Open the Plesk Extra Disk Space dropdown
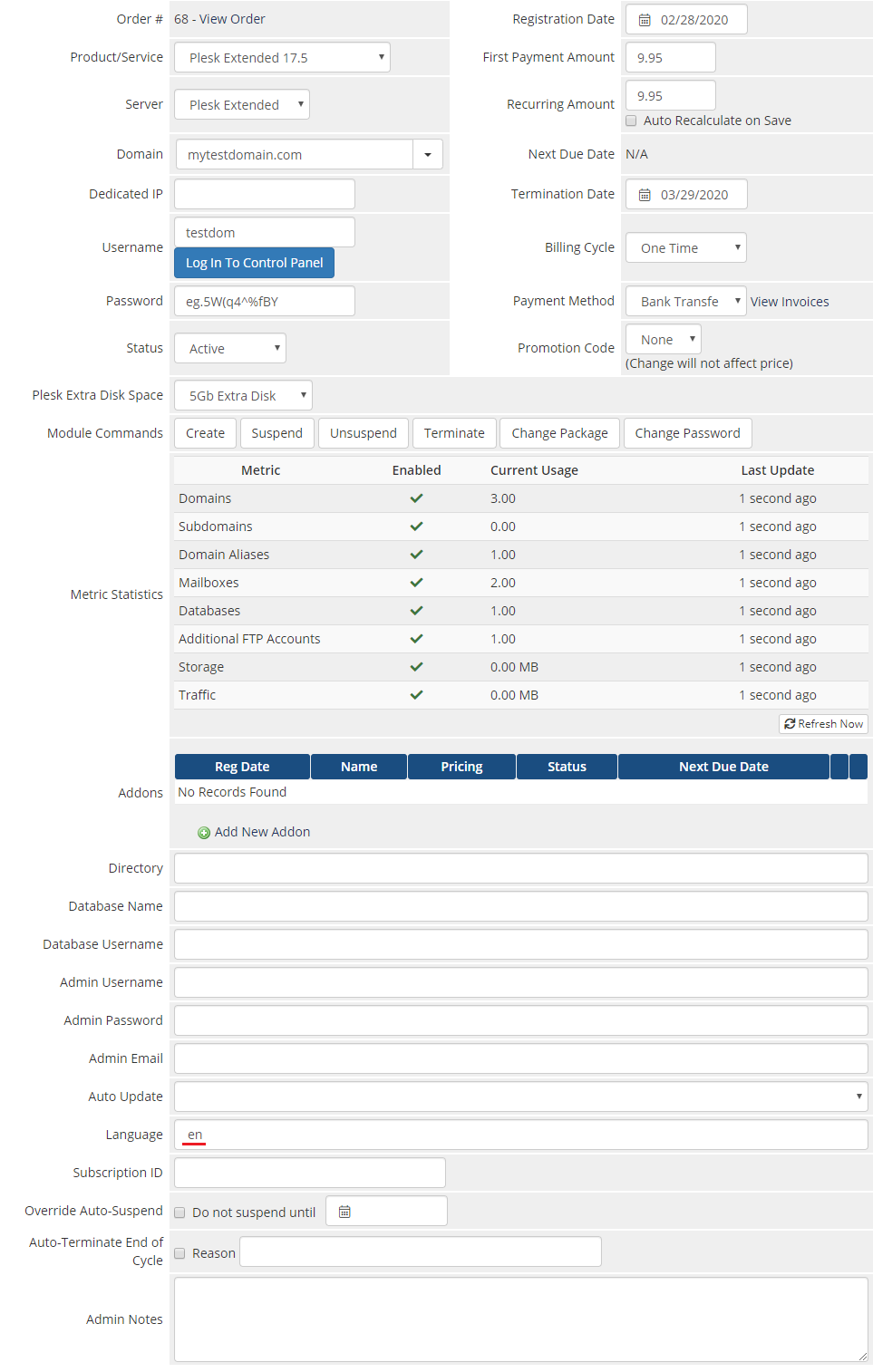 pos(243,395)
